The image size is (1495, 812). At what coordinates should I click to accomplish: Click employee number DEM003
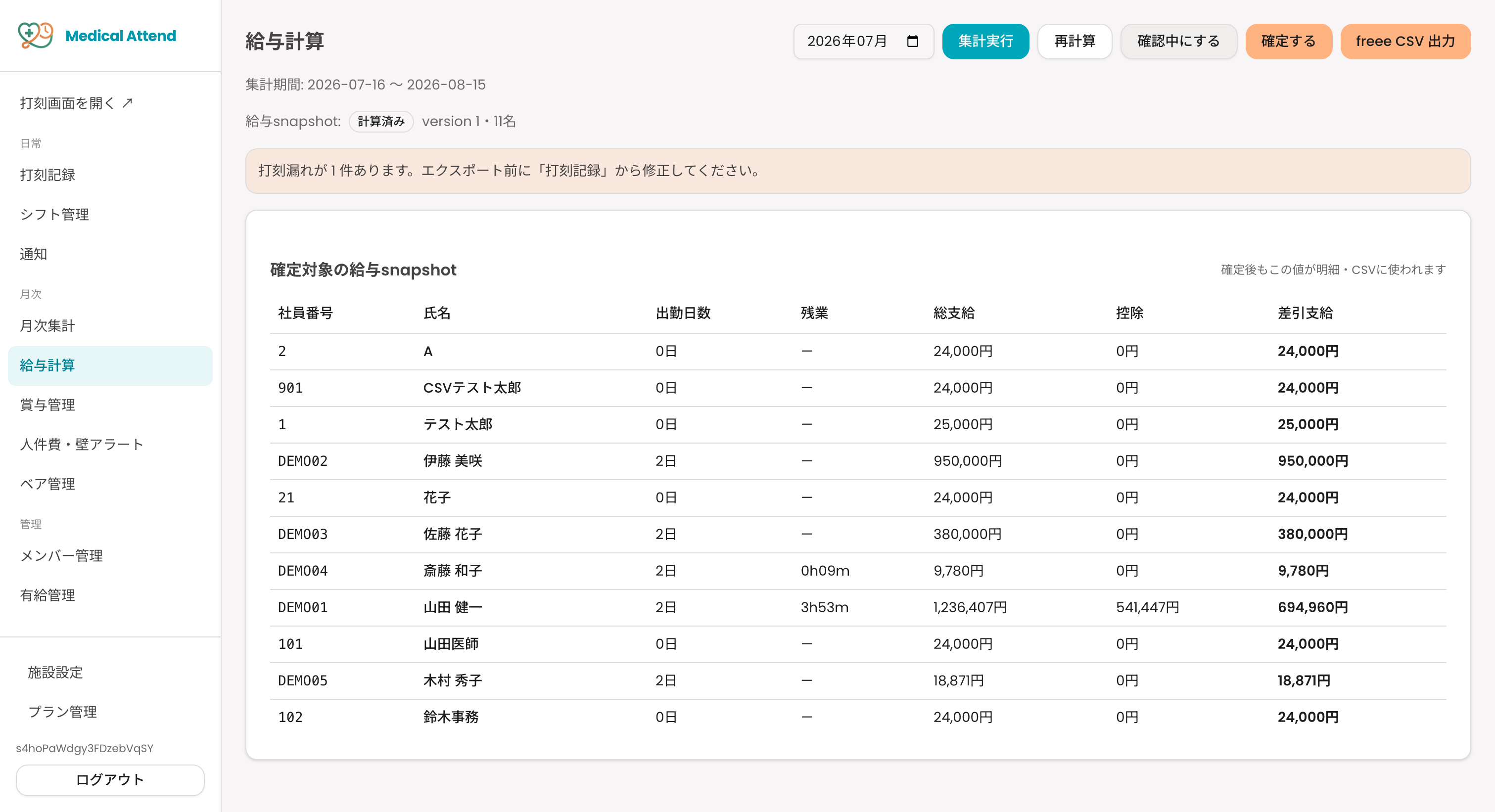303,534
